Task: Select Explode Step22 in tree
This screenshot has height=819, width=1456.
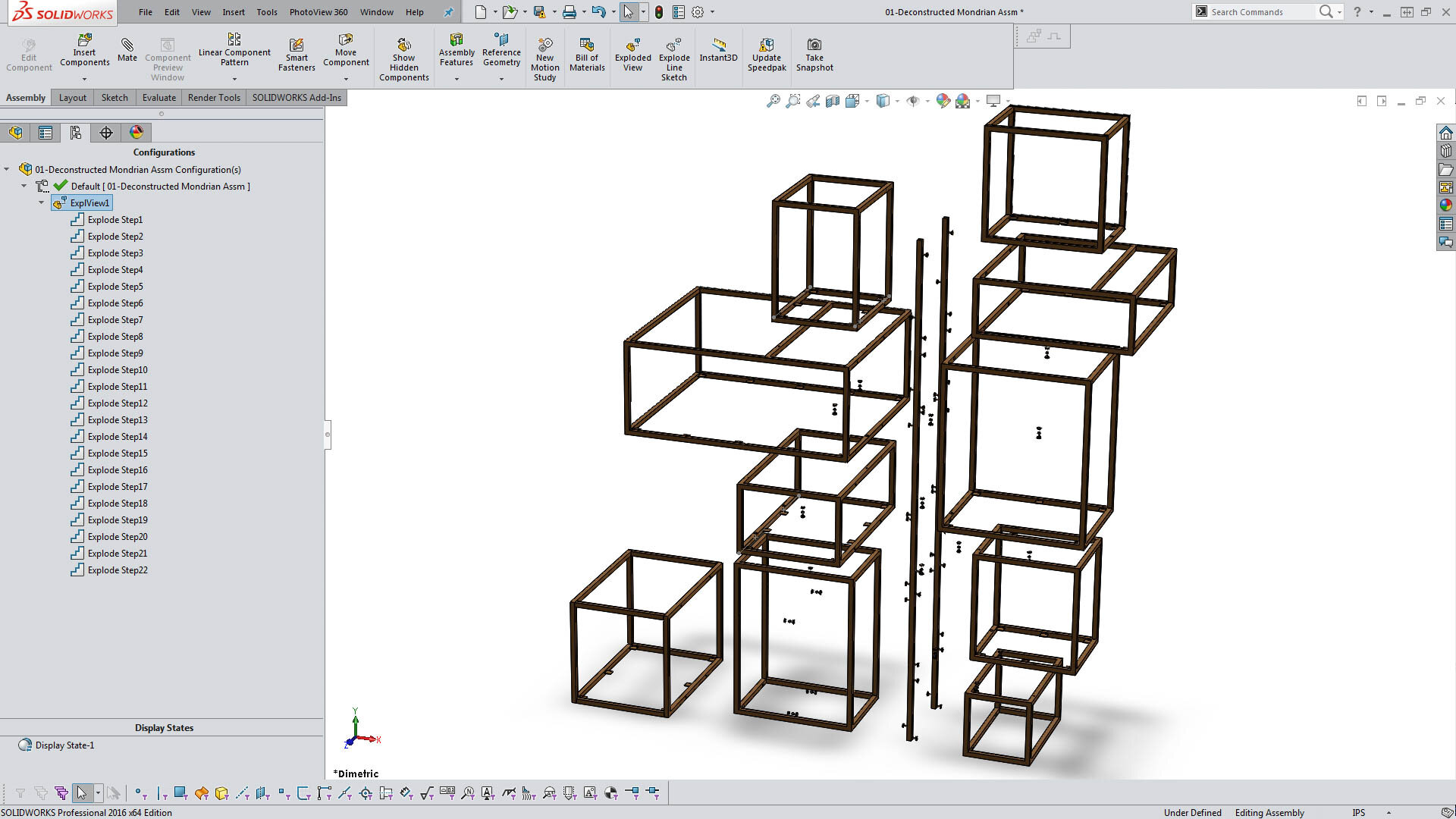Action: pos(118,570)
